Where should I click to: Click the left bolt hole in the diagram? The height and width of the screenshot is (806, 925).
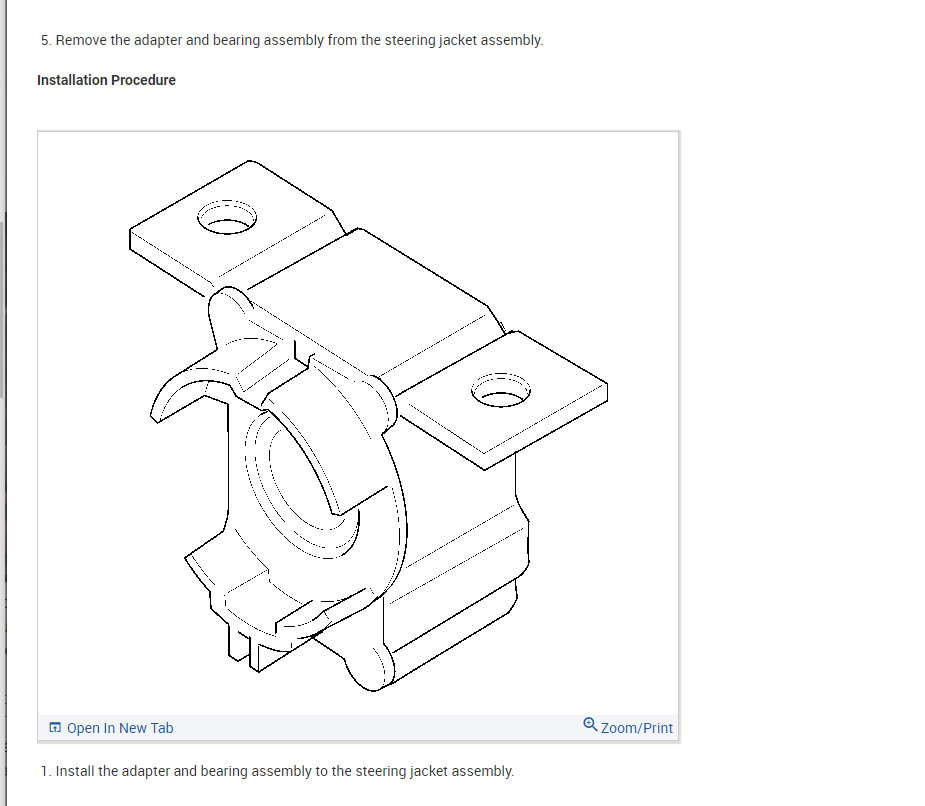227,217
